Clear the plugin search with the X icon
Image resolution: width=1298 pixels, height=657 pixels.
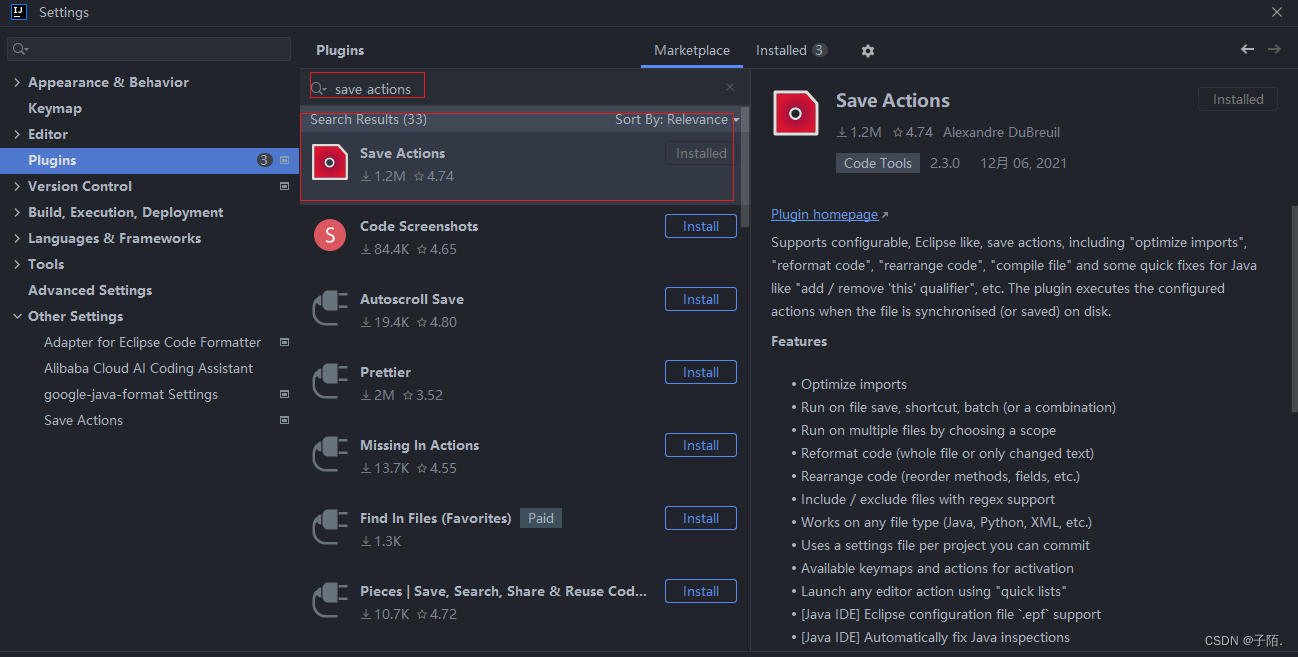(x=730, y=88)
